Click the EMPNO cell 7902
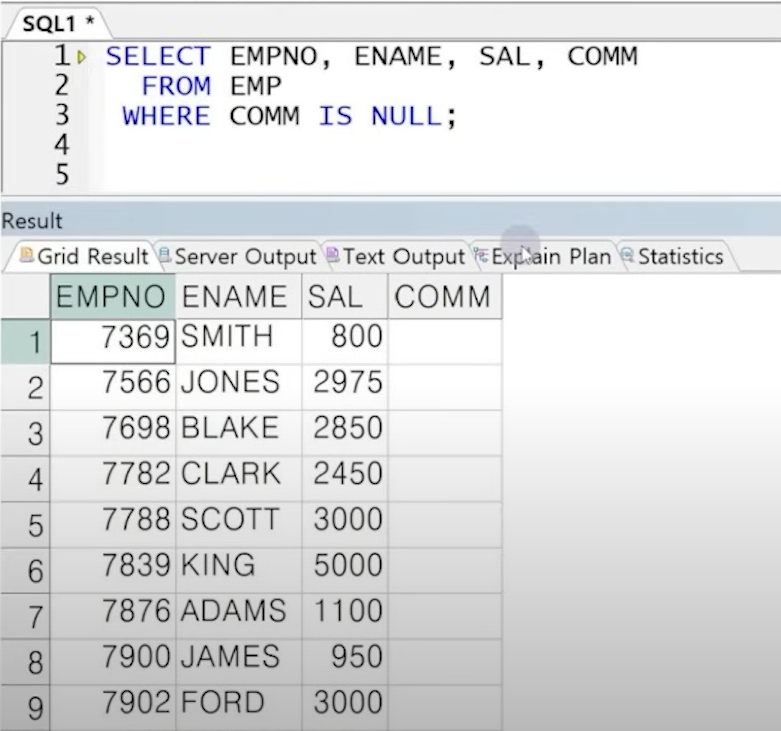 pos(113,708)
